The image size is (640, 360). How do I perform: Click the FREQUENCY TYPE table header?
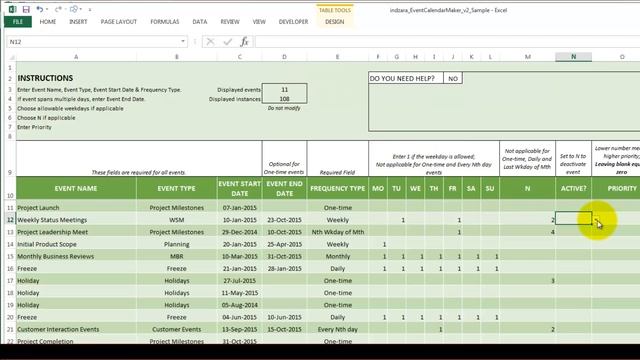click(338, 188)
